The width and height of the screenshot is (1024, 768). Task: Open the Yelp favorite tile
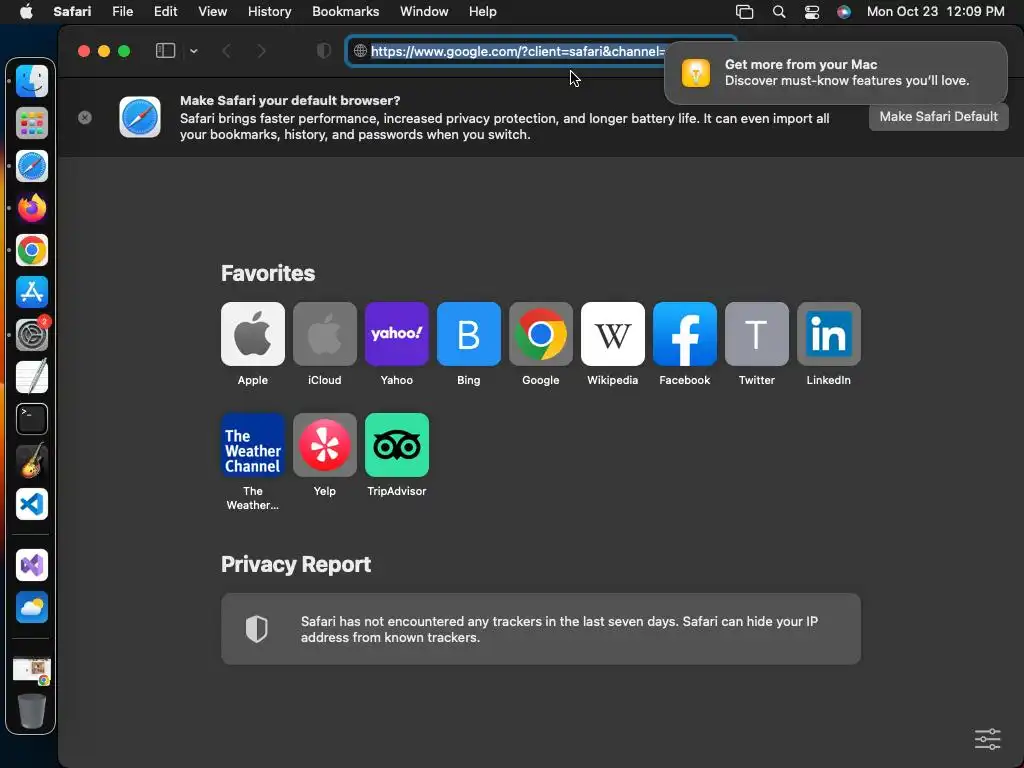(325, 445)
